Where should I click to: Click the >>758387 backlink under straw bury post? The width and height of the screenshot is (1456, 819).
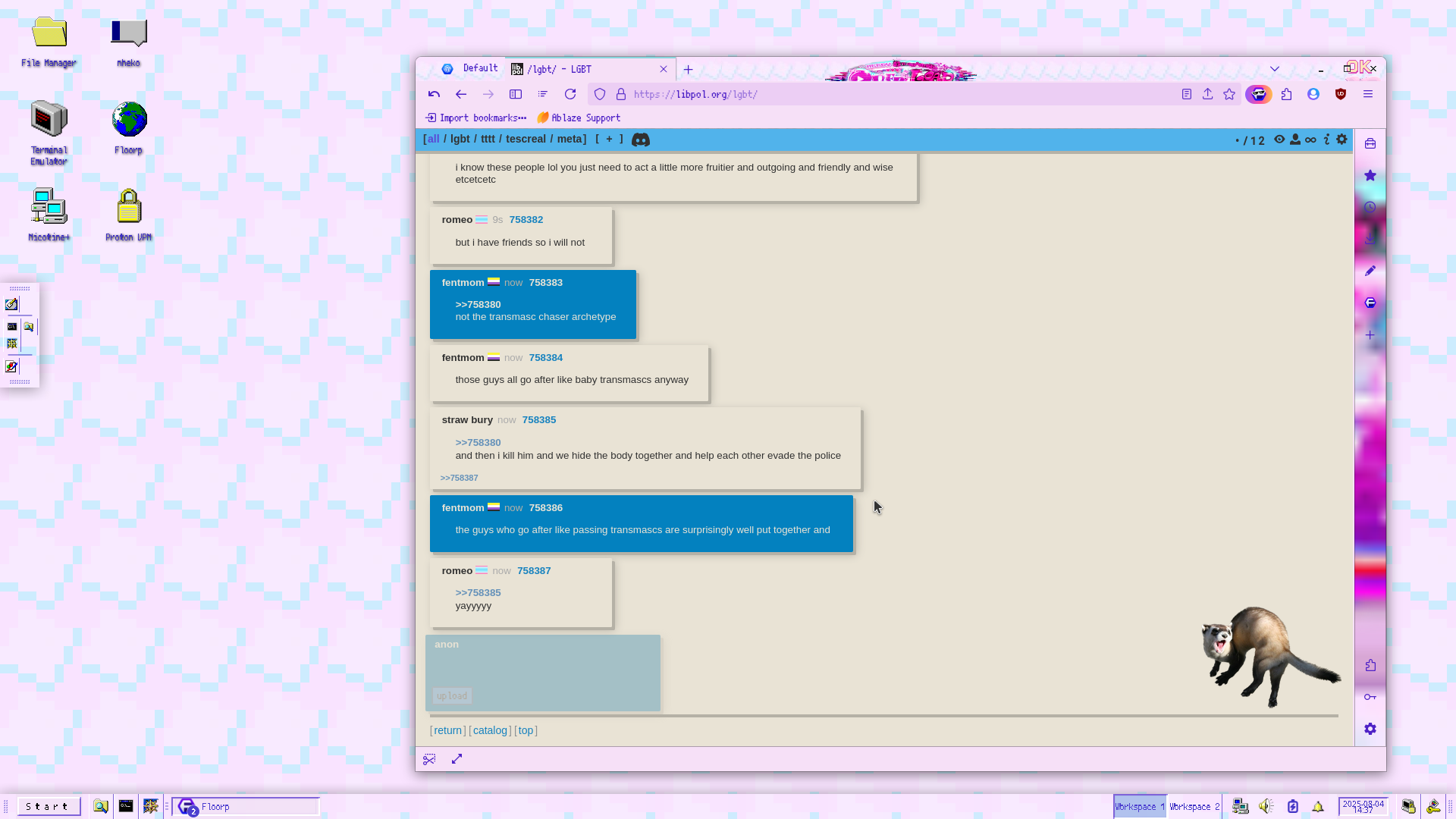459,478
